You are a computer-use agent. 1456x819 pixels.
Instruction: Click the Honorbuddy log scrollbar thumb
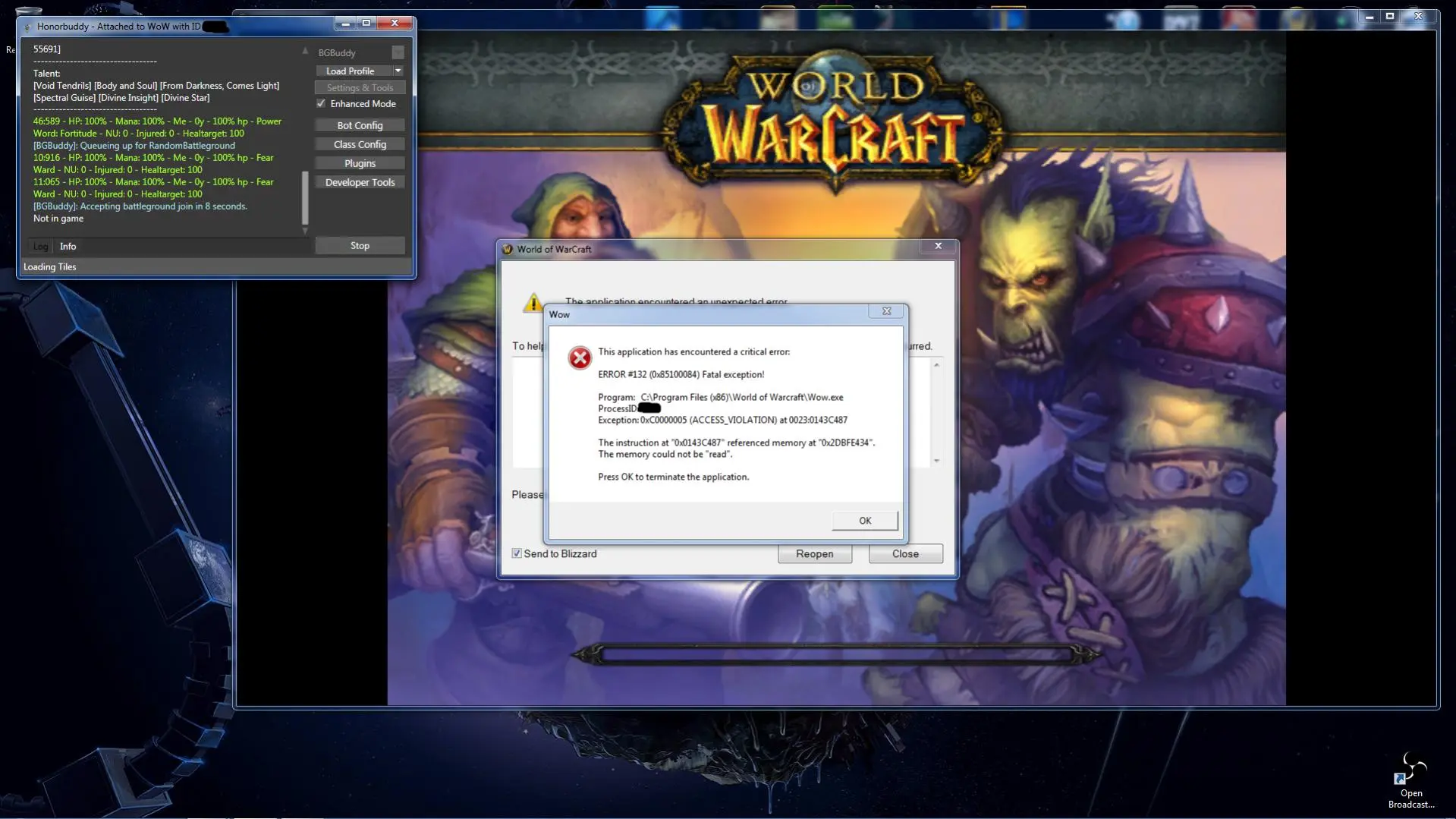(x=305, y=198)
